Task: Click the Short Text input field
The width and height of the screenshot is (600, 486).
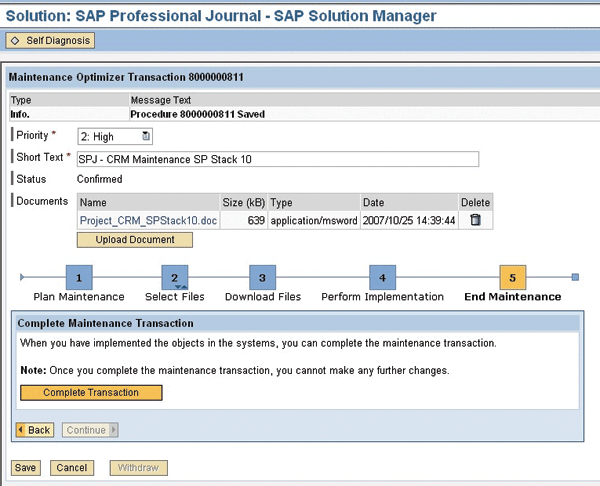Action: 278,159
